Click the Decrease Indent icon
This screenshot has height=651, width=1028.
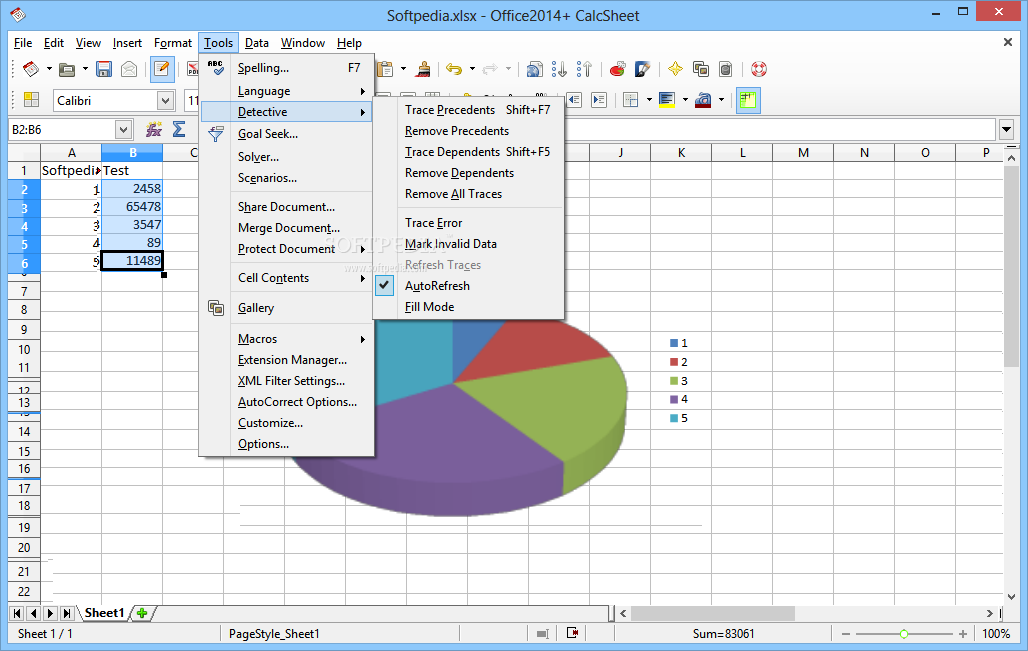point(574,100)
